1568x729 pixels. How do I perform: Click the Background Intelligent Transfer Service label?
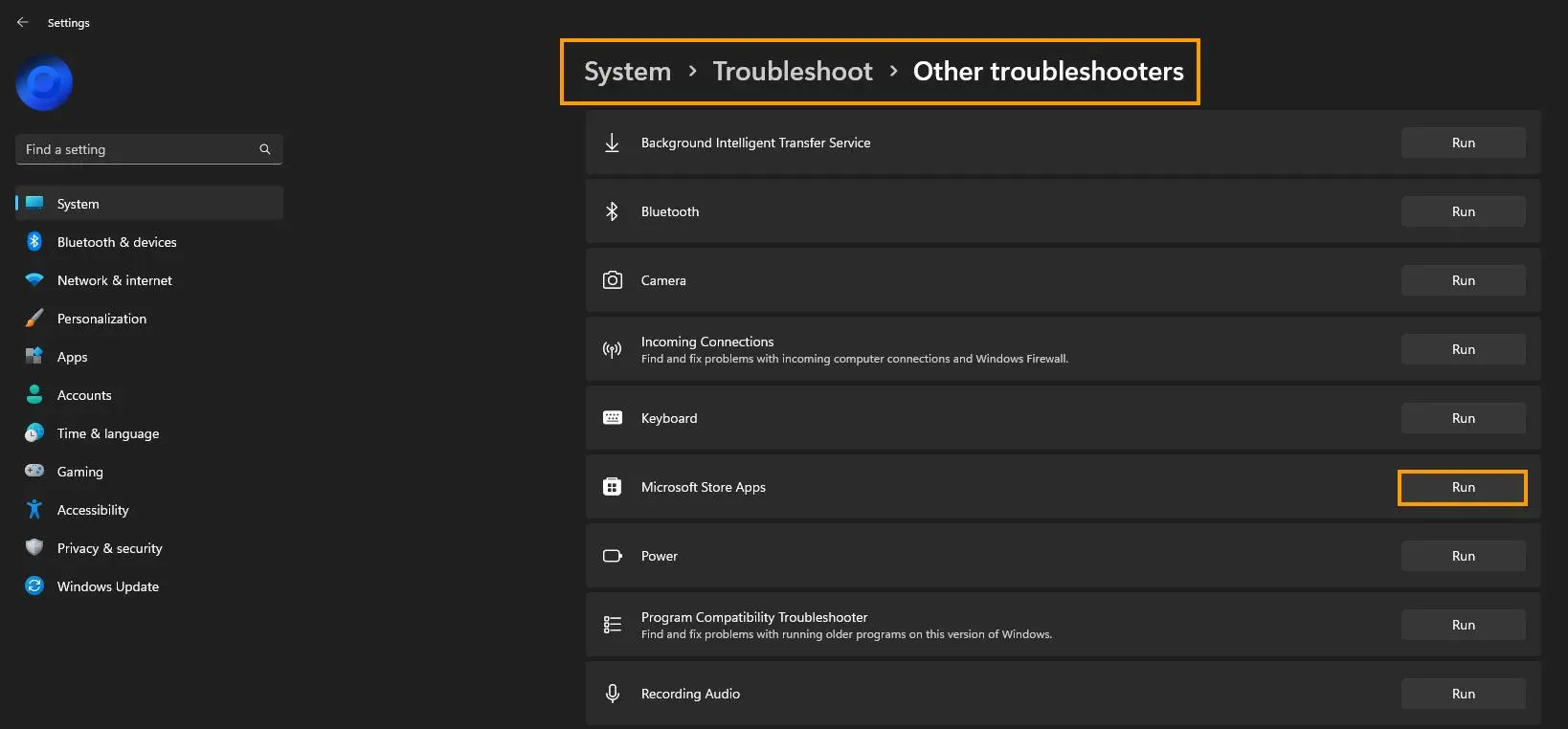pos(755,143)
